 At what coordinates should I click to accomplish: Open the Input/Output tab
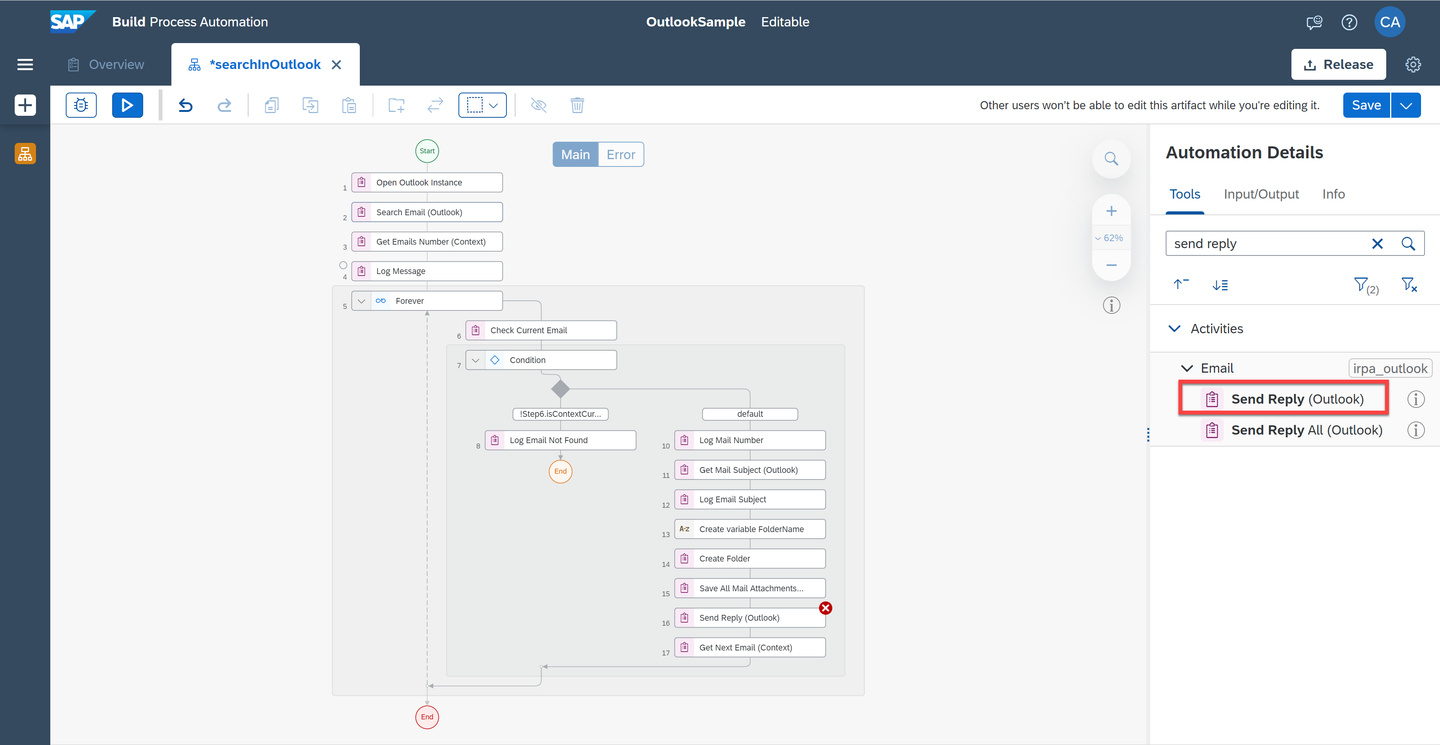pyautogui.click(x=1261, y=194)
